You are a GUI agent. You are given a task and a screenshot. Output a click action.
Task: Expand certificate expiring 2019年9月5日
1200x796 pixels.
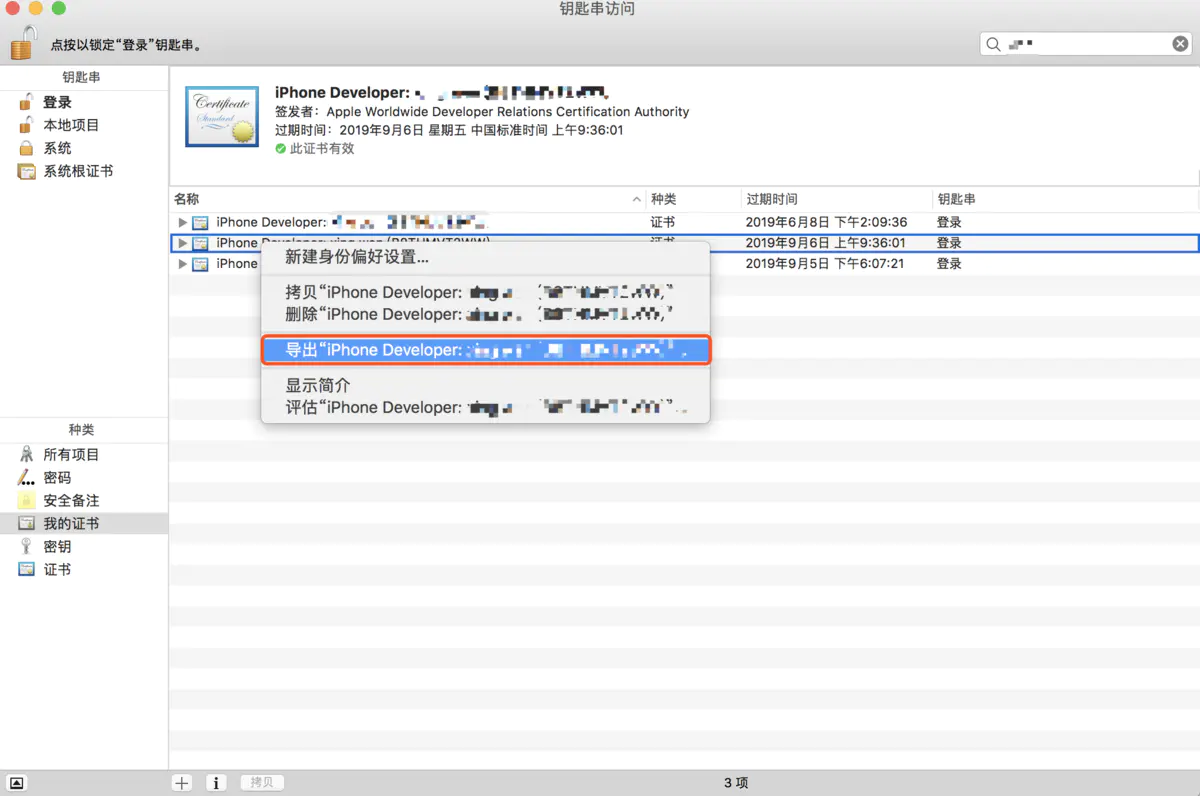[x=182, y=264]
